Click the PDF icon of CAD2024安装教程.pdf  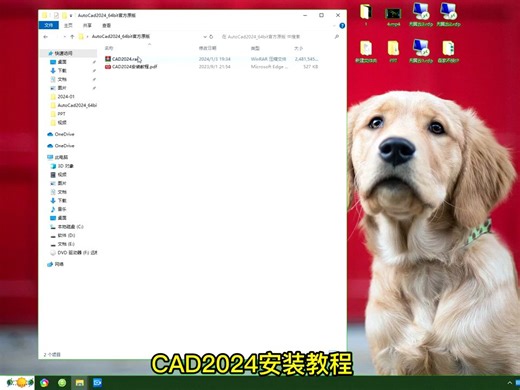(x=108, y=67)
